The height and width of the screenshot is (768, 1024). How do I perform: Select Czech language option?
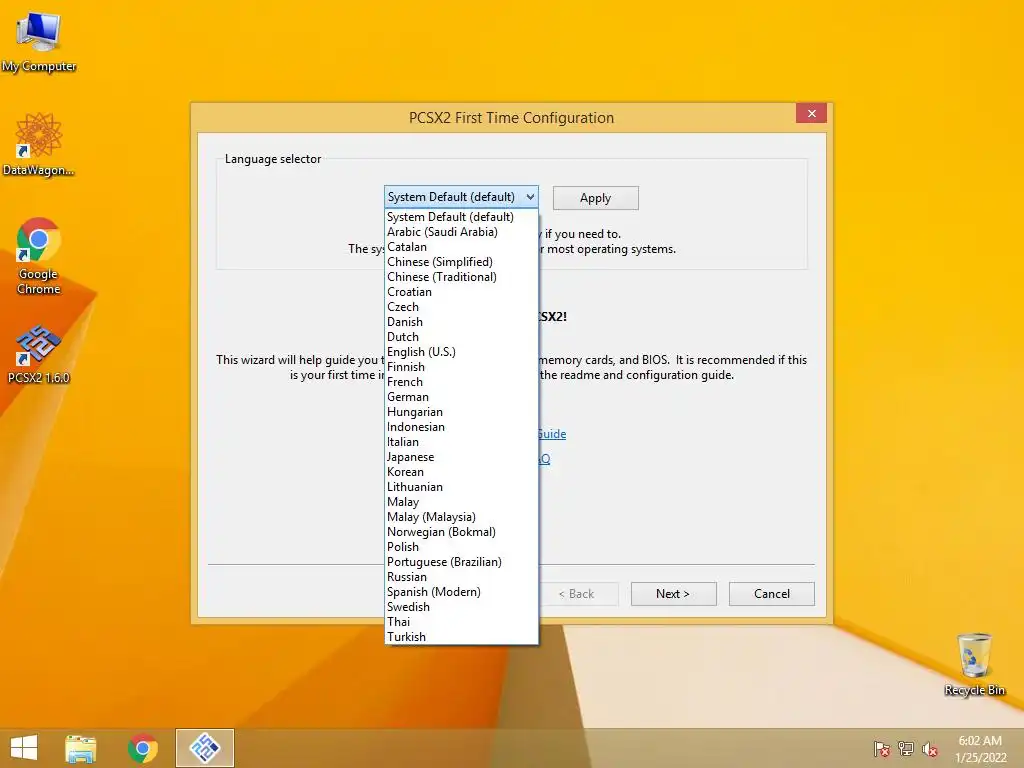[461, 307]
